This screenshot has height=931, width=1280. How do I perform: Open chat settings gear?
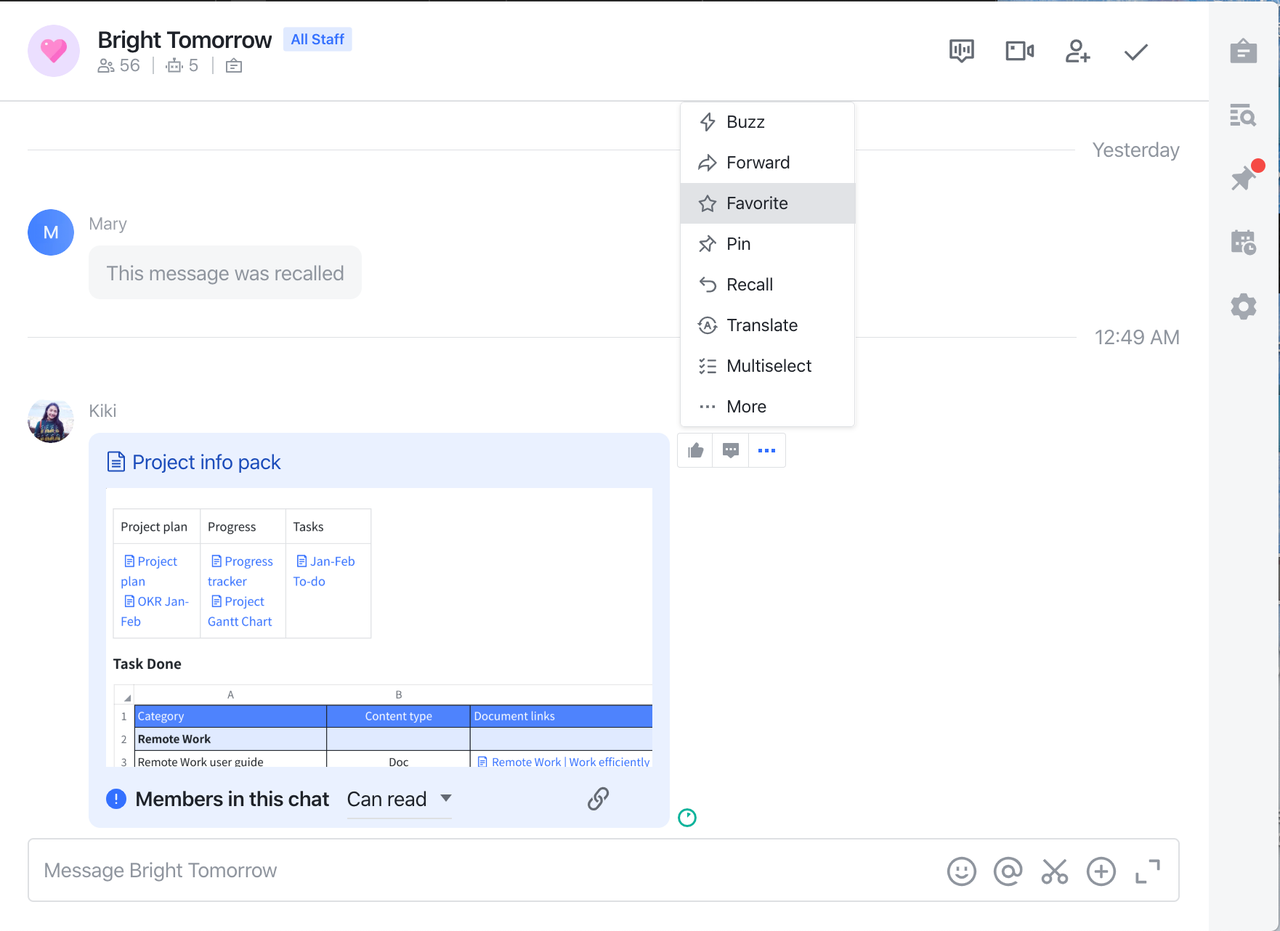click(x=1243, y=306)
